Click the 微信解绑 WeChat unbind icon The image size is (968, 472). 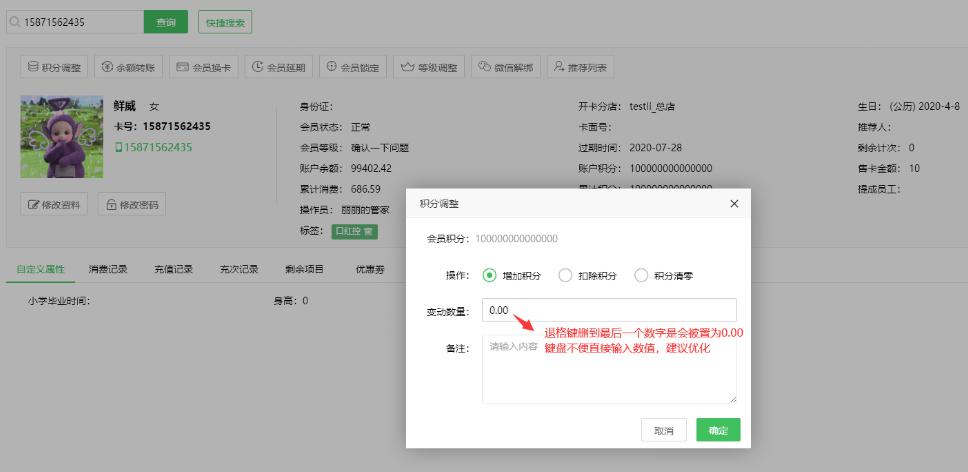pos(505,67)
